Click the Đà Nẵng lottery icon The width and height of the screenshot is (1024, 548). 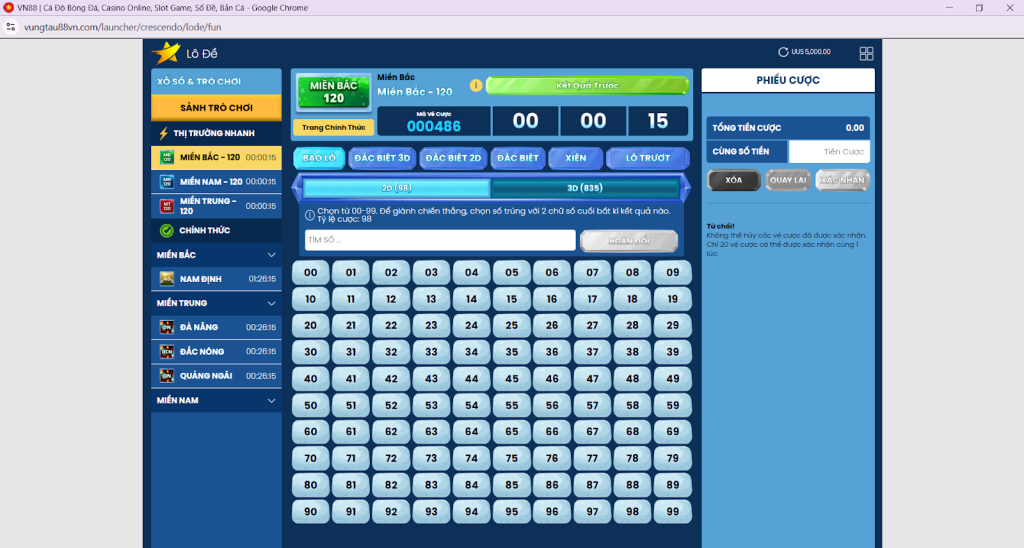167,327
